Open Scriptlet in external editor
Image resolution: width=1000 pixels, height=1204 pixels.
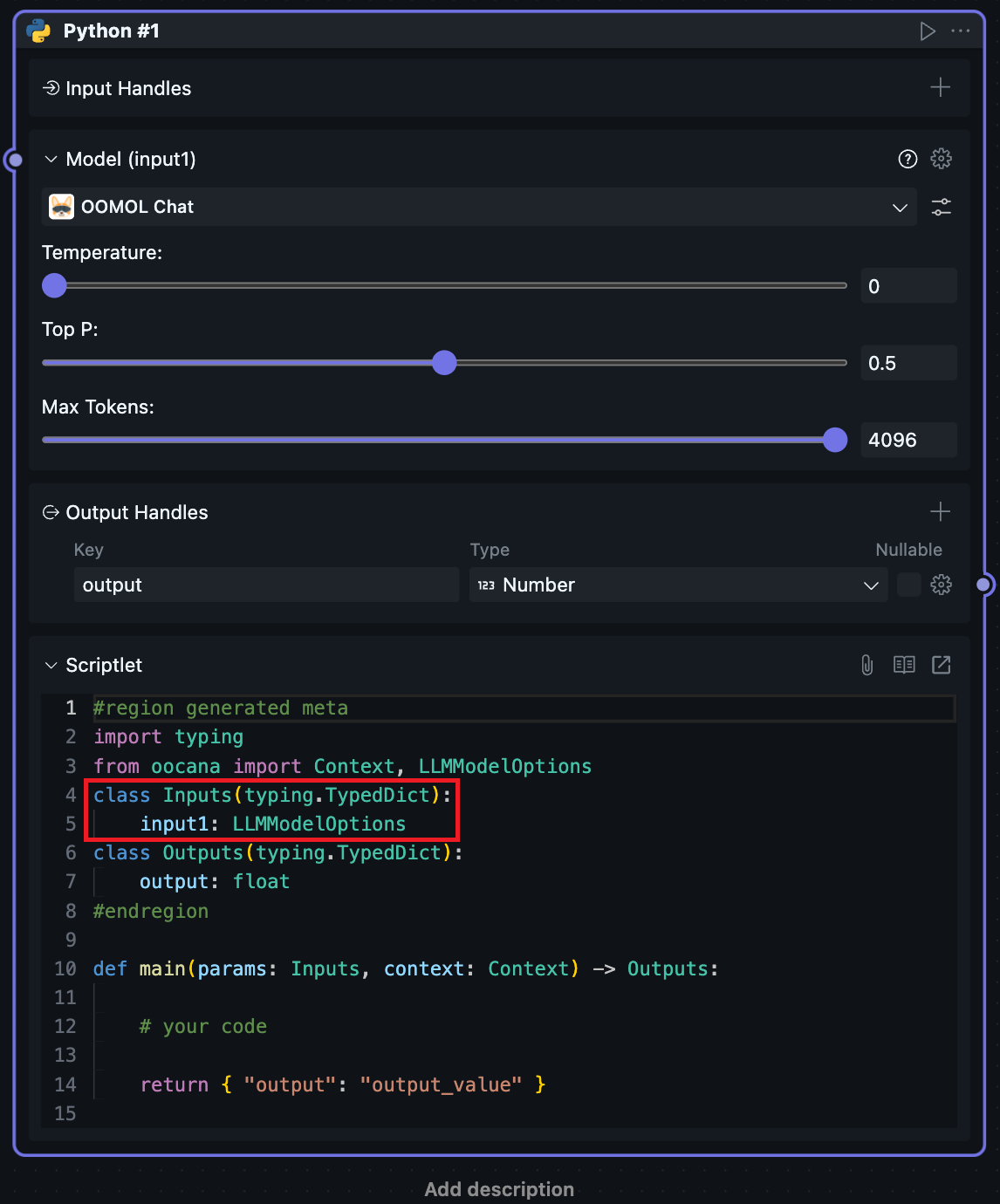[x=941, y=665]
